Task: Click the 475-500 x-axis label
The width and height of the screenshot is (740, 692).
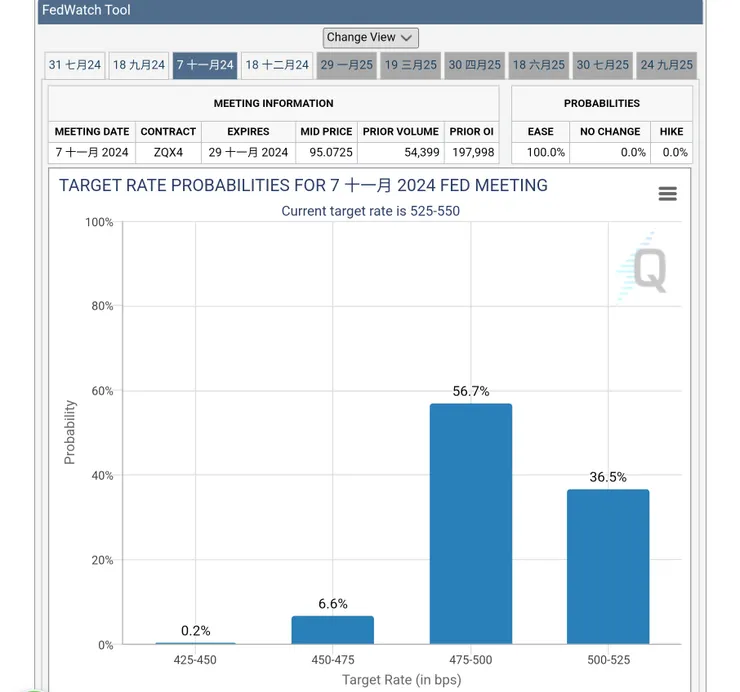Action: [x=471, y=660]
